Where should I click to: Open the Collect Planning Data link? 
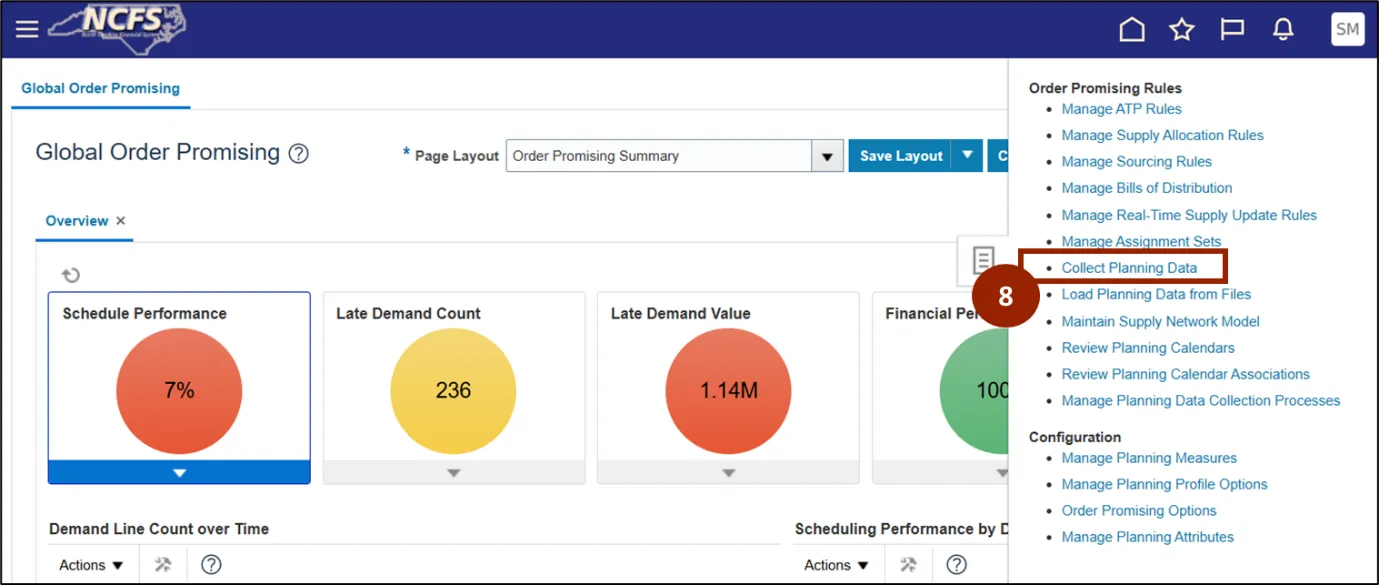pyautogui.click(x=1129, y=268)
